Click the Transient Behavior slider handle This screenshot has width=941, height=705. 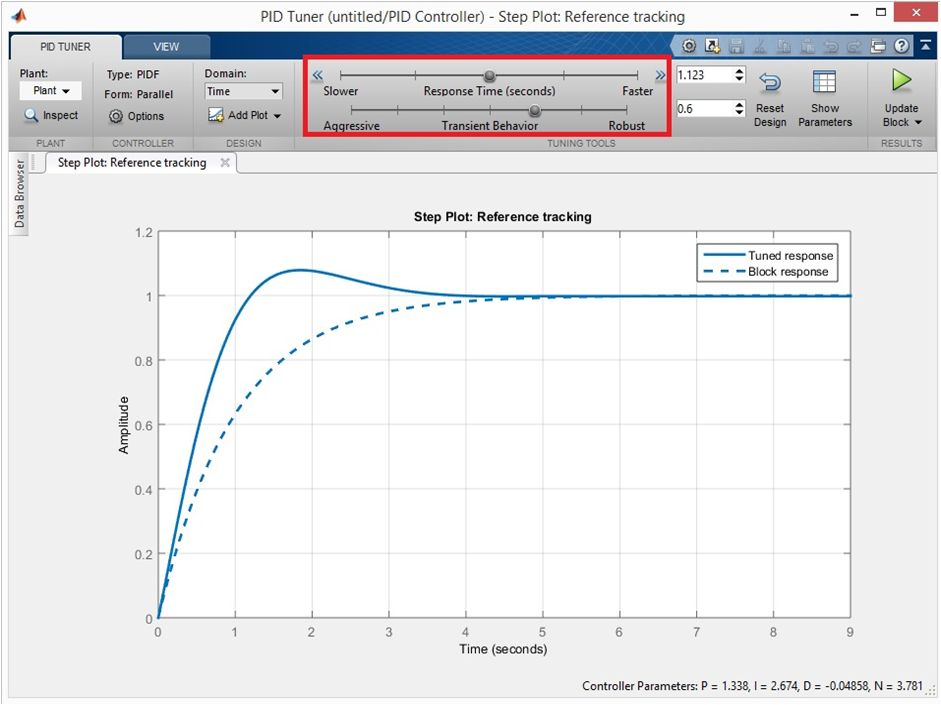535,110
